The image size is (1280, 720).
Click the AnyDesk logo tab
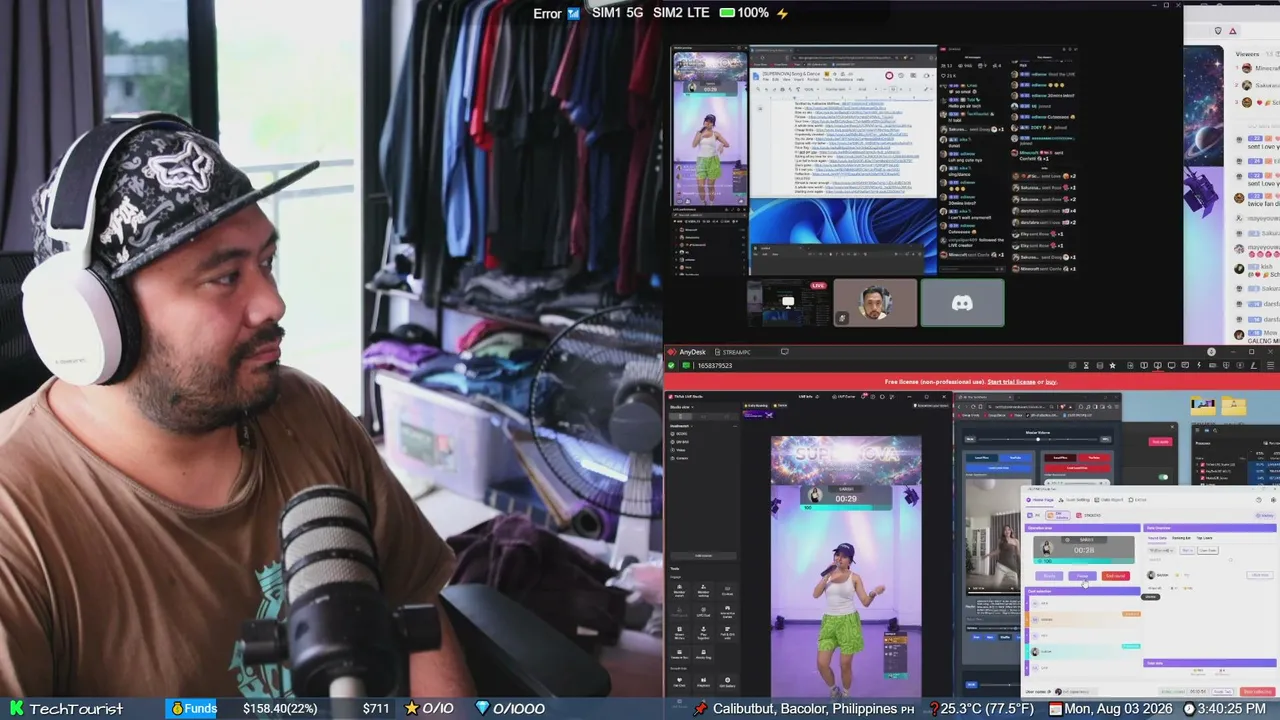tap(687, 352)
